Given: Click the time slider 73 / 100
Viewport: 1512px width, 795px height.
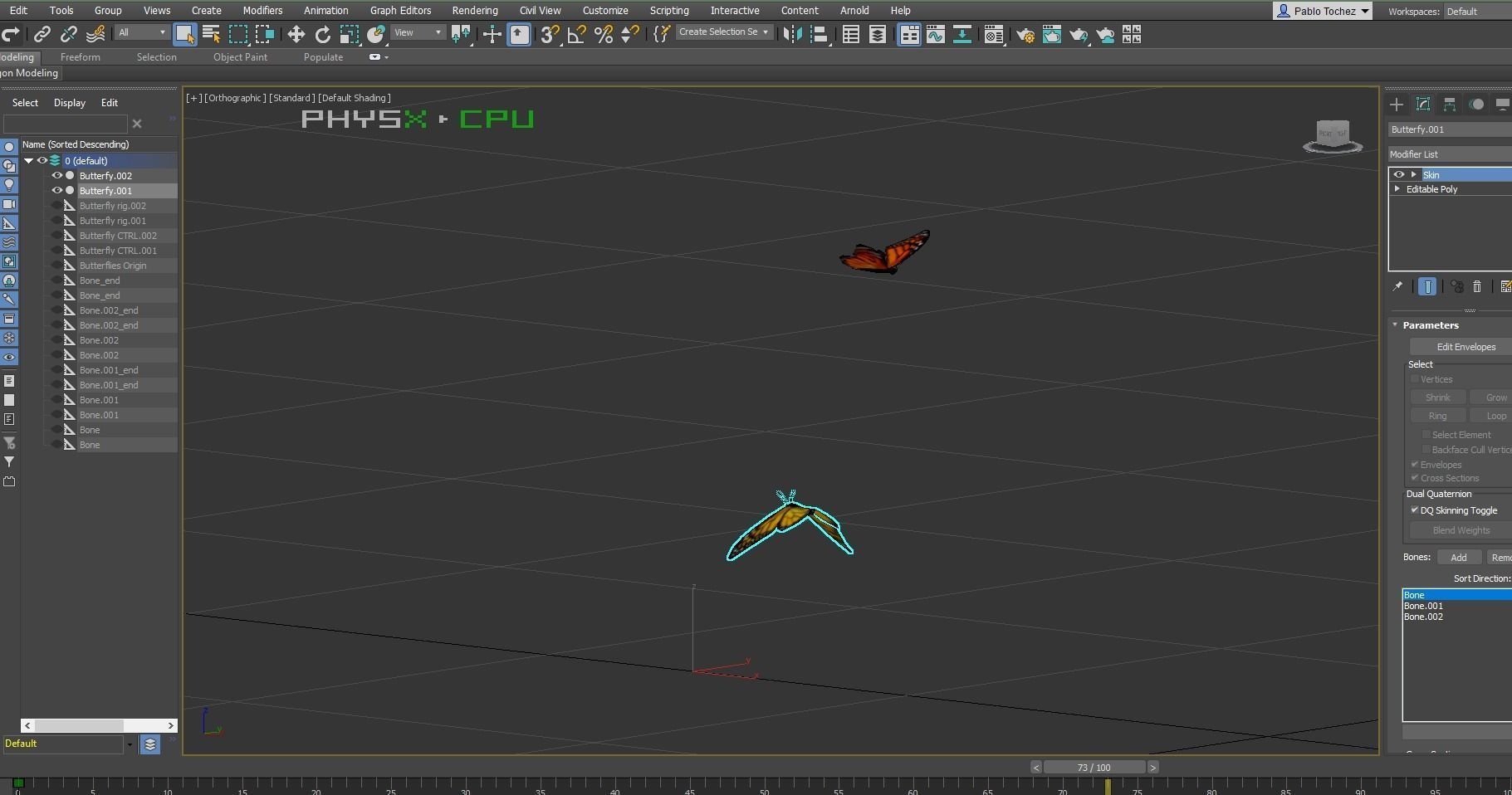Looking at the screenshot, I should (x=1094, y=768).
